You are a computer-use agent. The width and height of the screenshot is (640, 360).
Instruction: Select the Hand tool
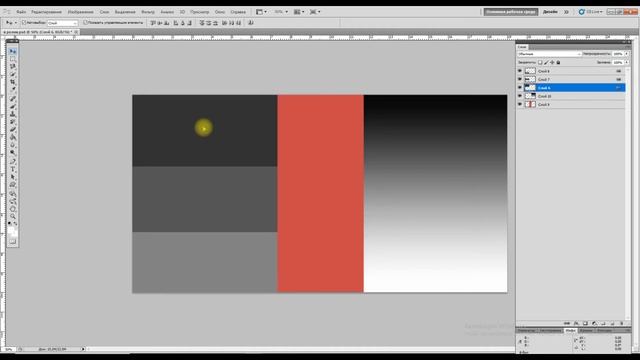coord(13,209)
